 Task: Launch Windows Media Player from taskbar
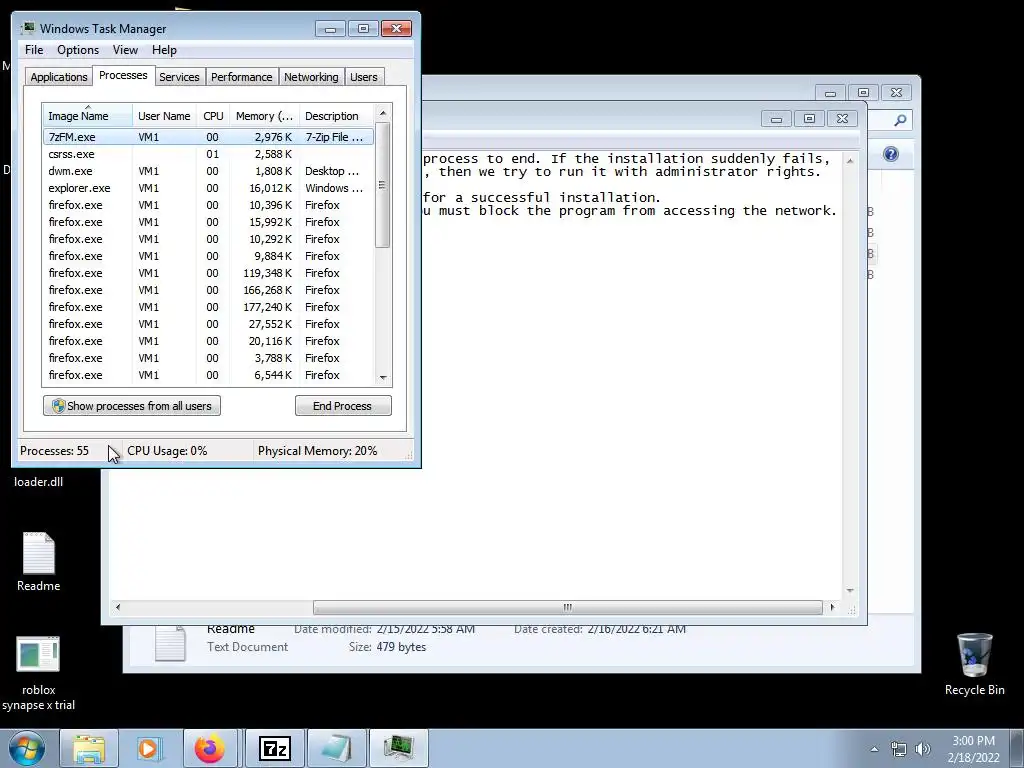coord(150,748)
